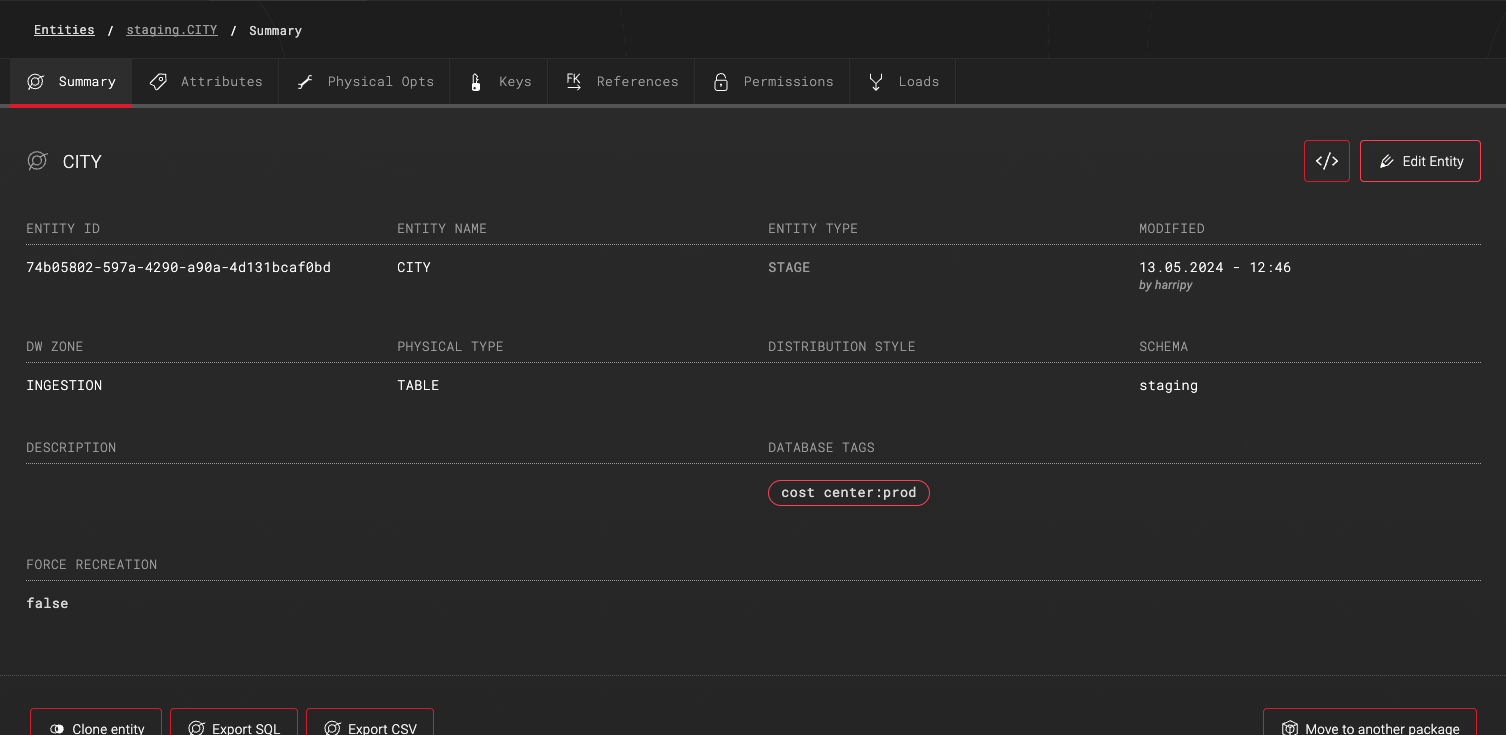
Task: Click the Export CSV button
Action: click(370, 727)
